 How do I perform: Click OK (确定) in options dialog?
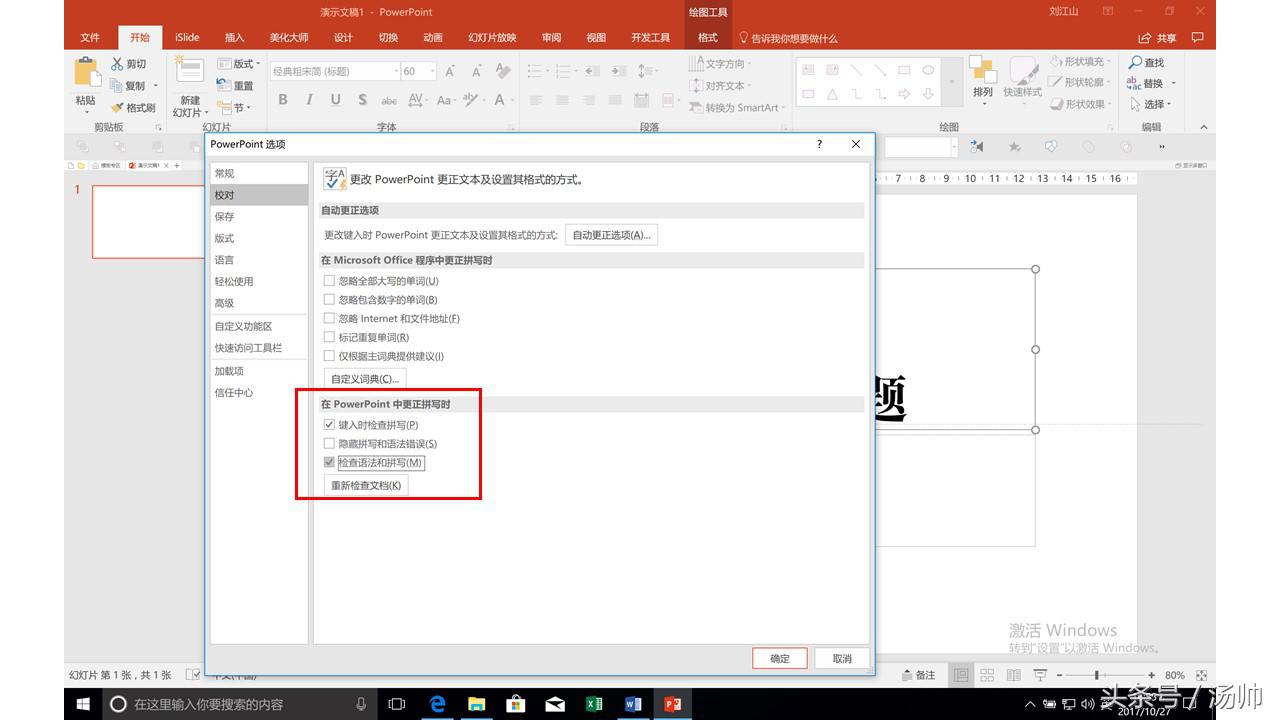780,658
